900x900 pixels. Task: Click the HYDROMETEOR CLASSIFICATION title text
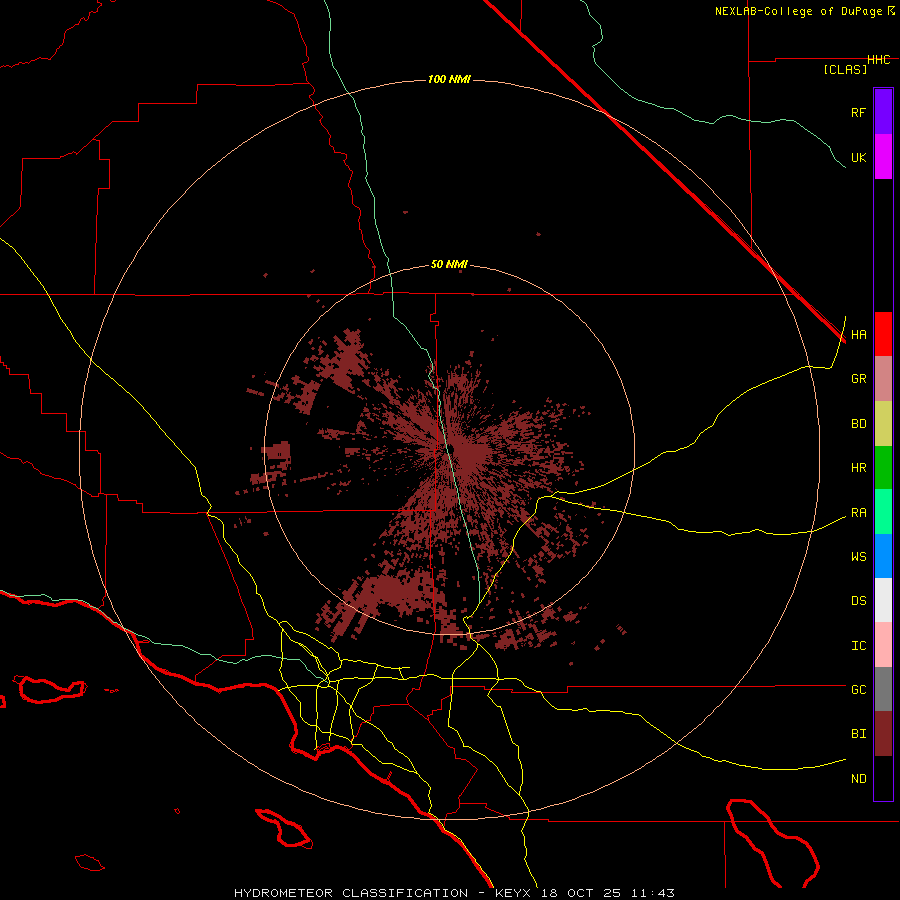351,893
